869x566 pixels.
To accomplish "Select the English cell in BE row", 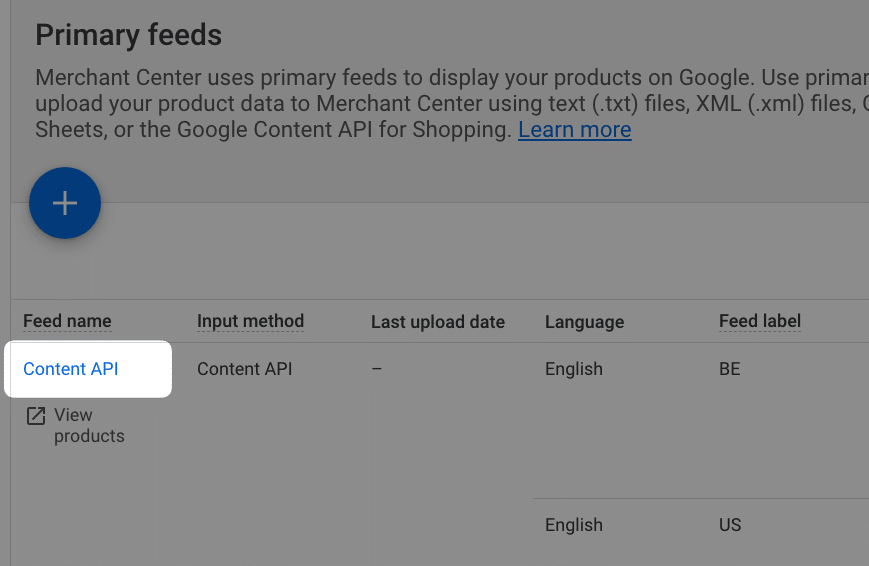I will click(x=574, y=369).
